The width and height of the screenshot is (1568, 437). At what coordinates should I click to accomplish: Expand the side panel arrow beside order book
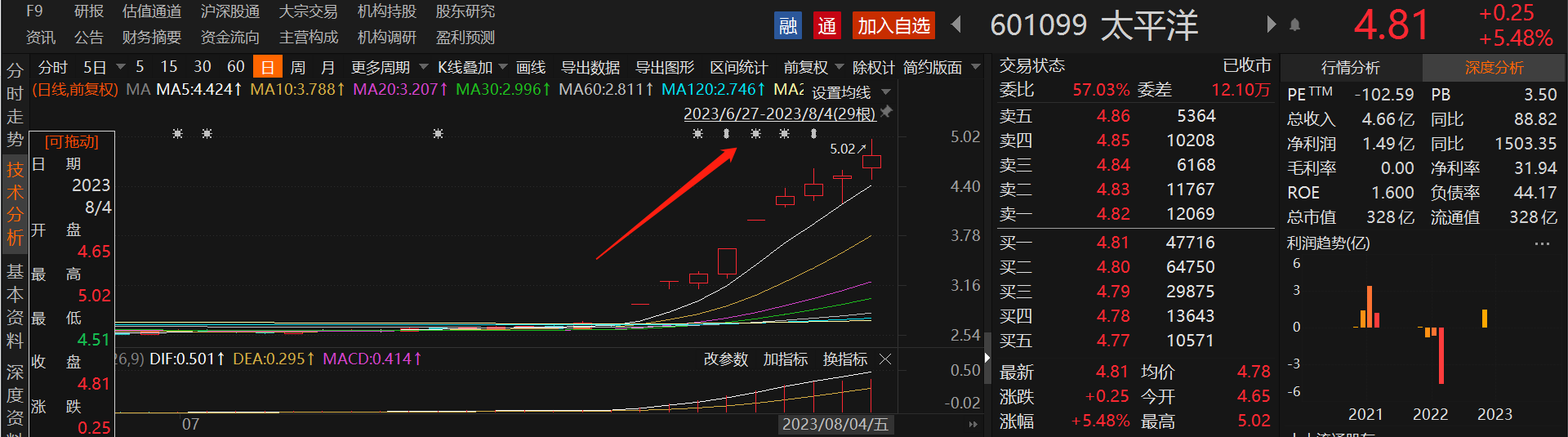click(x=987, y=357)
